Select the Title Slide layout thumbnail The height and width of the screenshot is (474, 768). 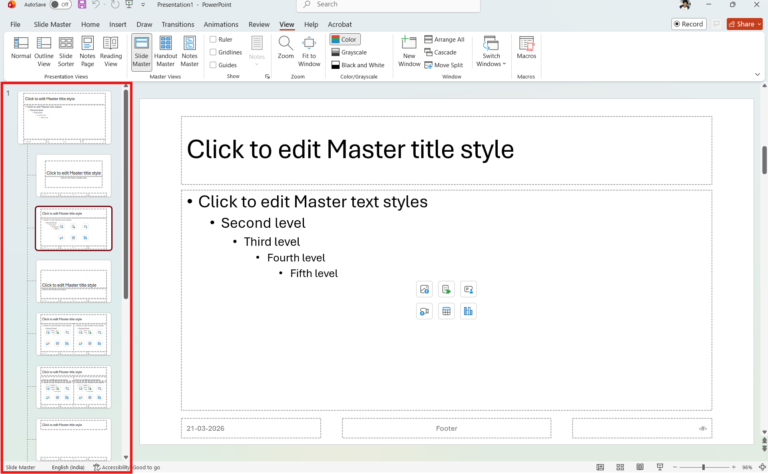pos(73,175)
